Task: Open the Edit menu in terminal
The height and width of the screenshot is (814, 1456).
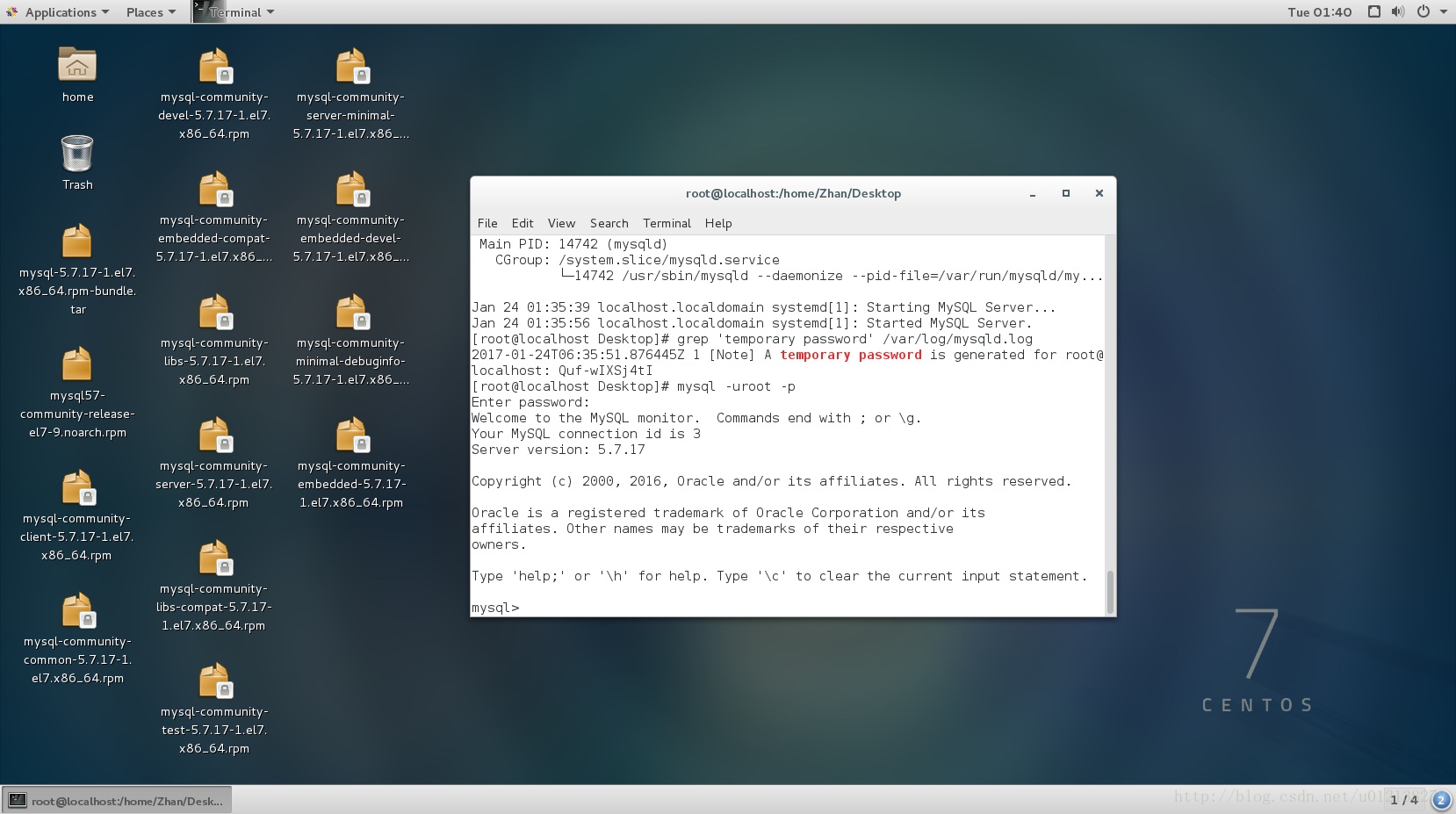Action: pos(523,223)
